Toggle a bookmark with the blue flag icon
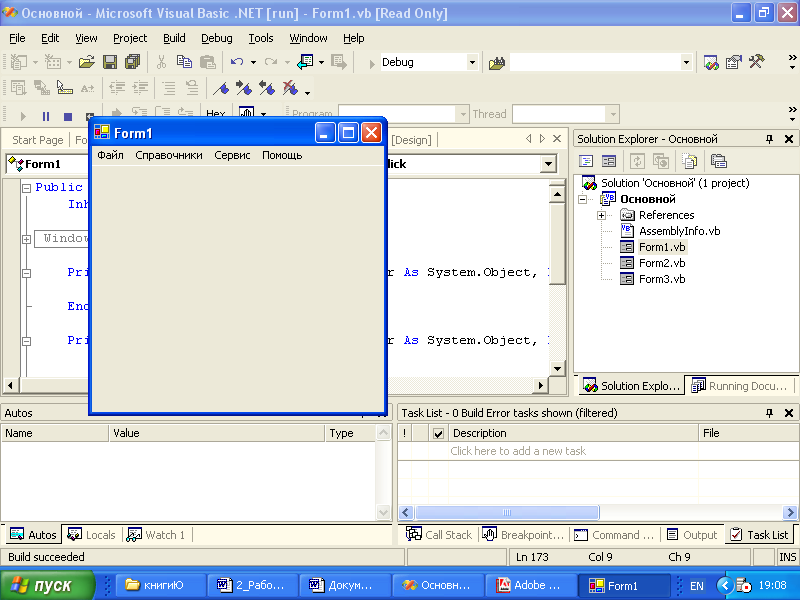The width and height of the screenshot is (800, 600). pos(221,89)
